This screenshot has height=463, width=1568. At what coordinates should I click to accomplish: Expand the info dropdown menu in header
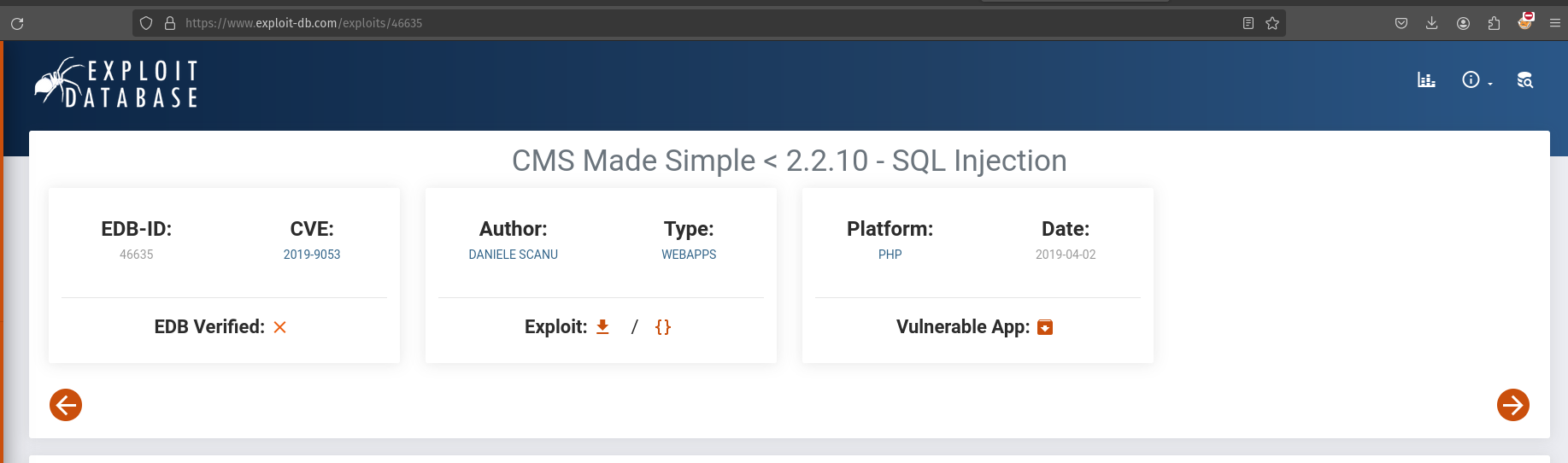1476,80
